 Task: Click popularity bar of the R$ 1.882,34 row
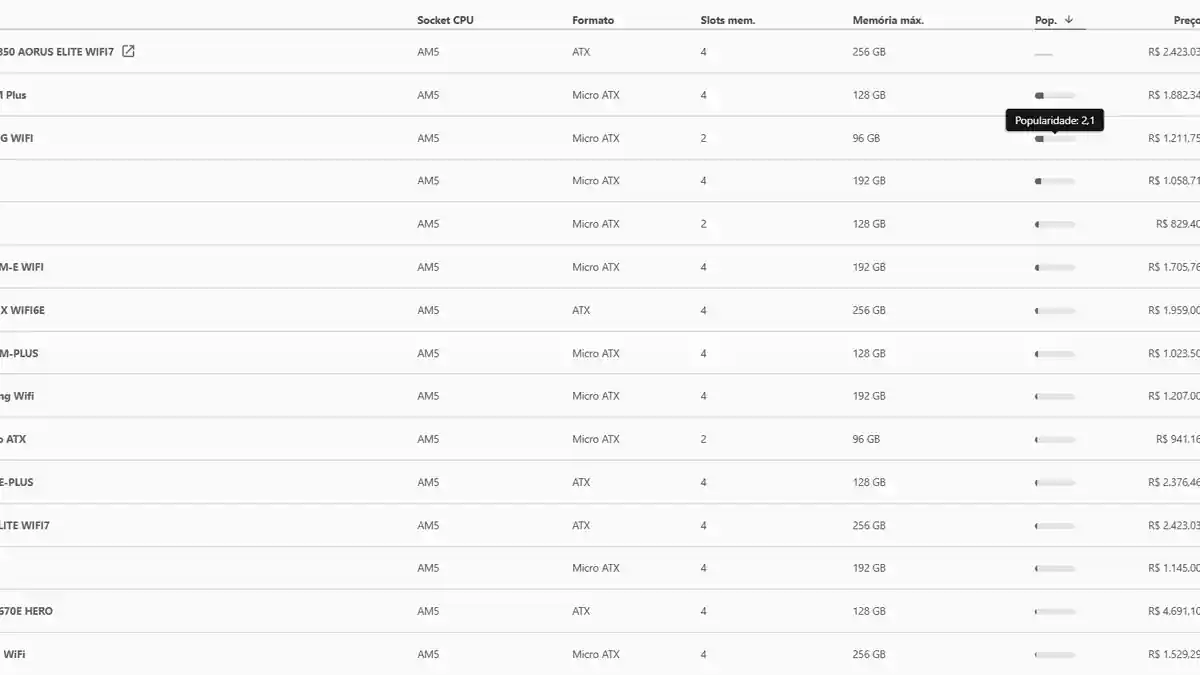(1055, 96)
